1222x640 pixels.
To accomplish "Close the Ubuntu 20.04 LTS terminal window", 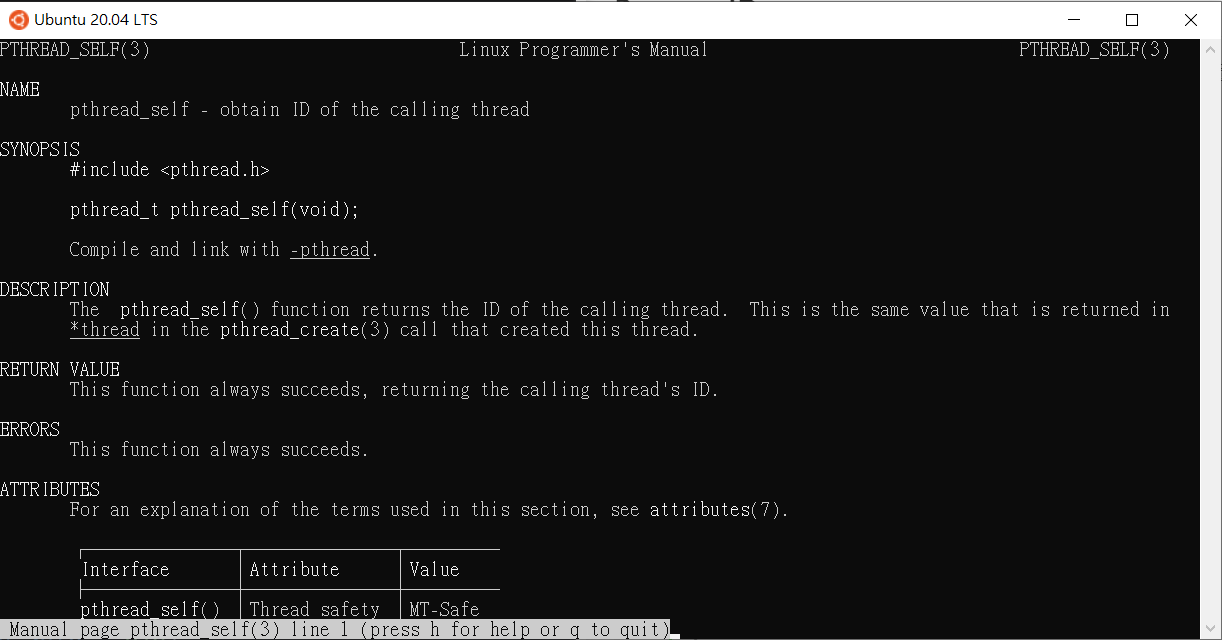I will pyautogui.click(x=1190, y=19).
